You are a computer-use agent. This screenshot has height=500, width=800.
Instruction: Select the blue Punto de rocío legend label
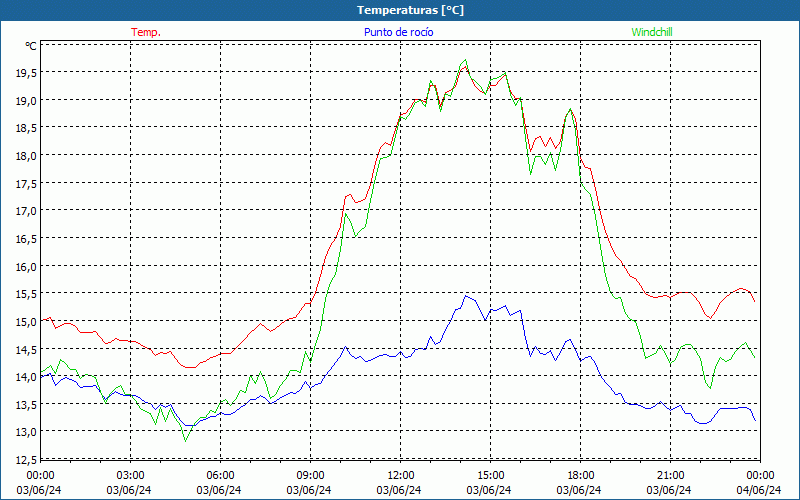(x=398, y=32)
